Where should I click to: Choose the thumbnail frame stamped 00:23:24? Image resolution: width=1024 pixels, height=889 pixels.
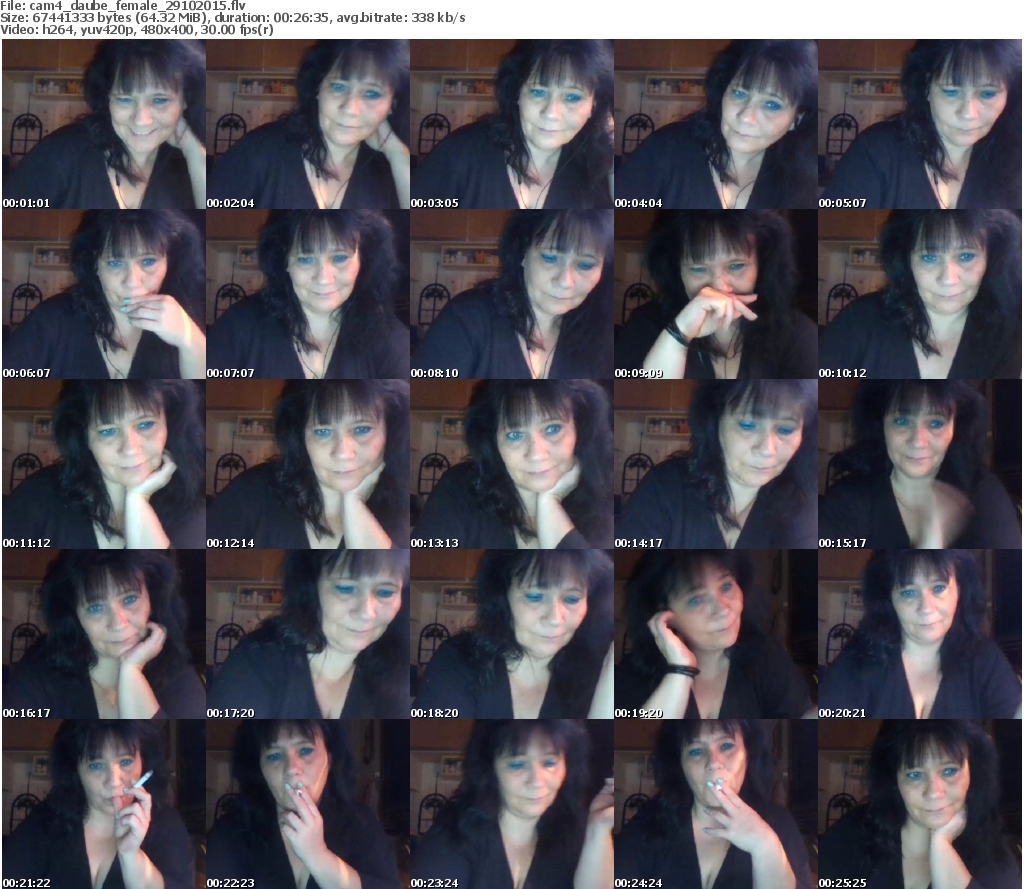click(x=512, y=804)
